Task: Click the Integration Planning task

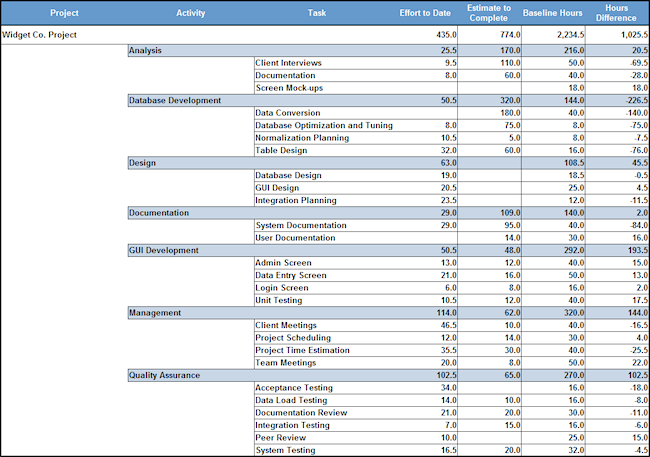Action: pos(296,200)
